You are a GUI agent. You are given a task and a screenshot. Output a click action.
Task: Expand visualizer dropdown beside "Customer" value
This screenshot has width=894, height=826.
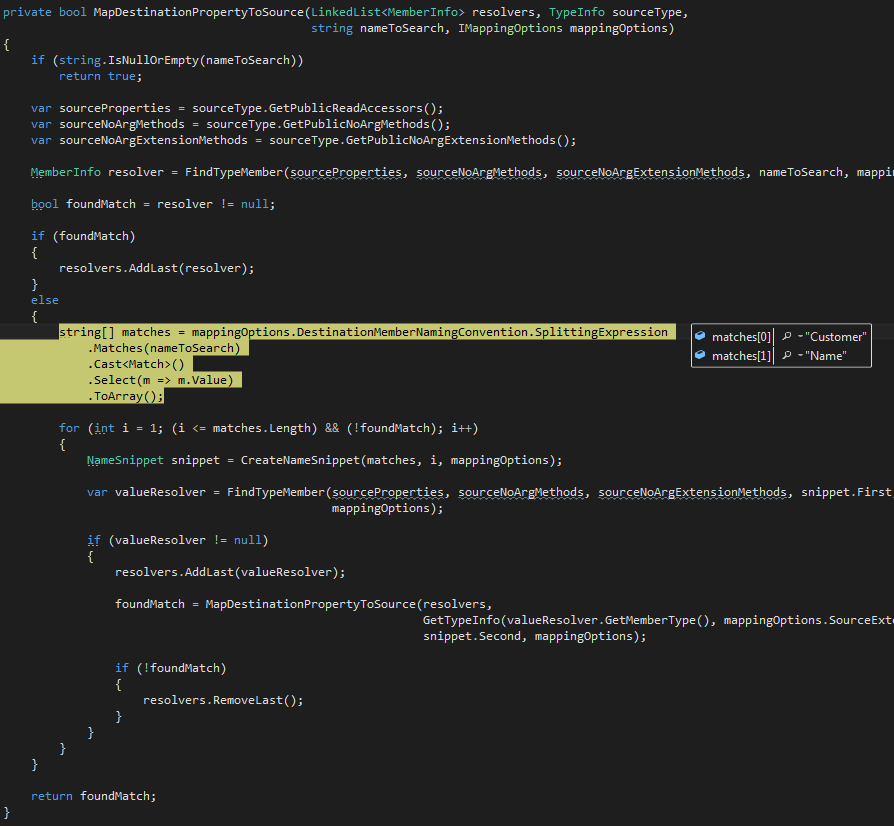coord(800,336)
